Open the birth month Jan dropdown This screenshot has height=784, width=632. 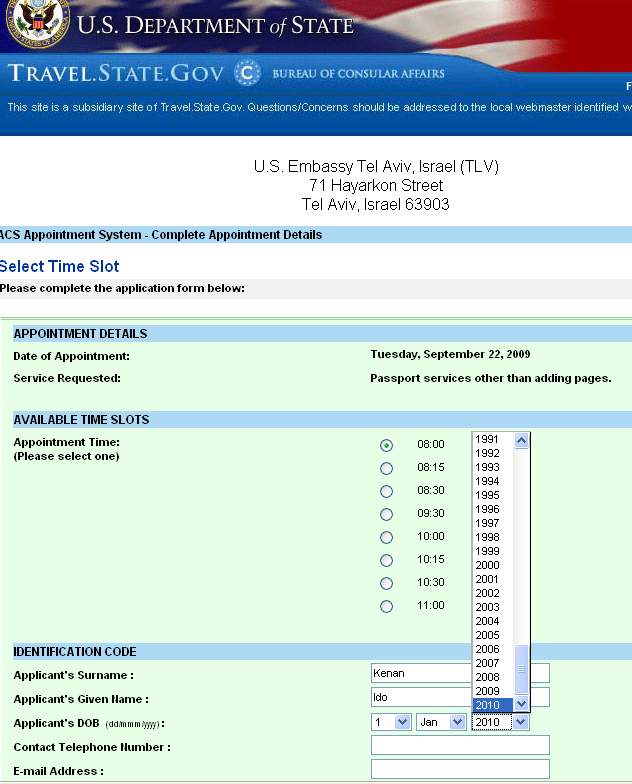coord(440,722)
